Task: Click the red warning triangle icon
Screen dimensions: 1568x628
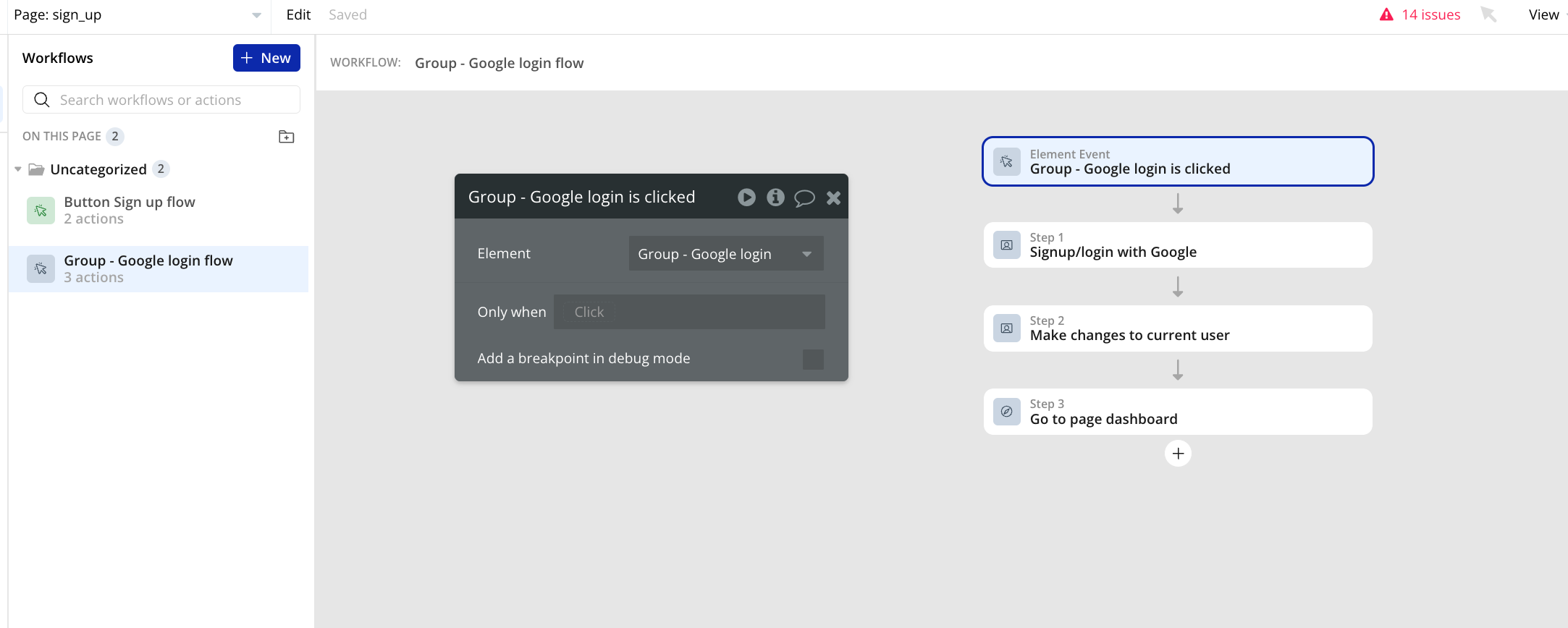Action: coord(1386,14)
